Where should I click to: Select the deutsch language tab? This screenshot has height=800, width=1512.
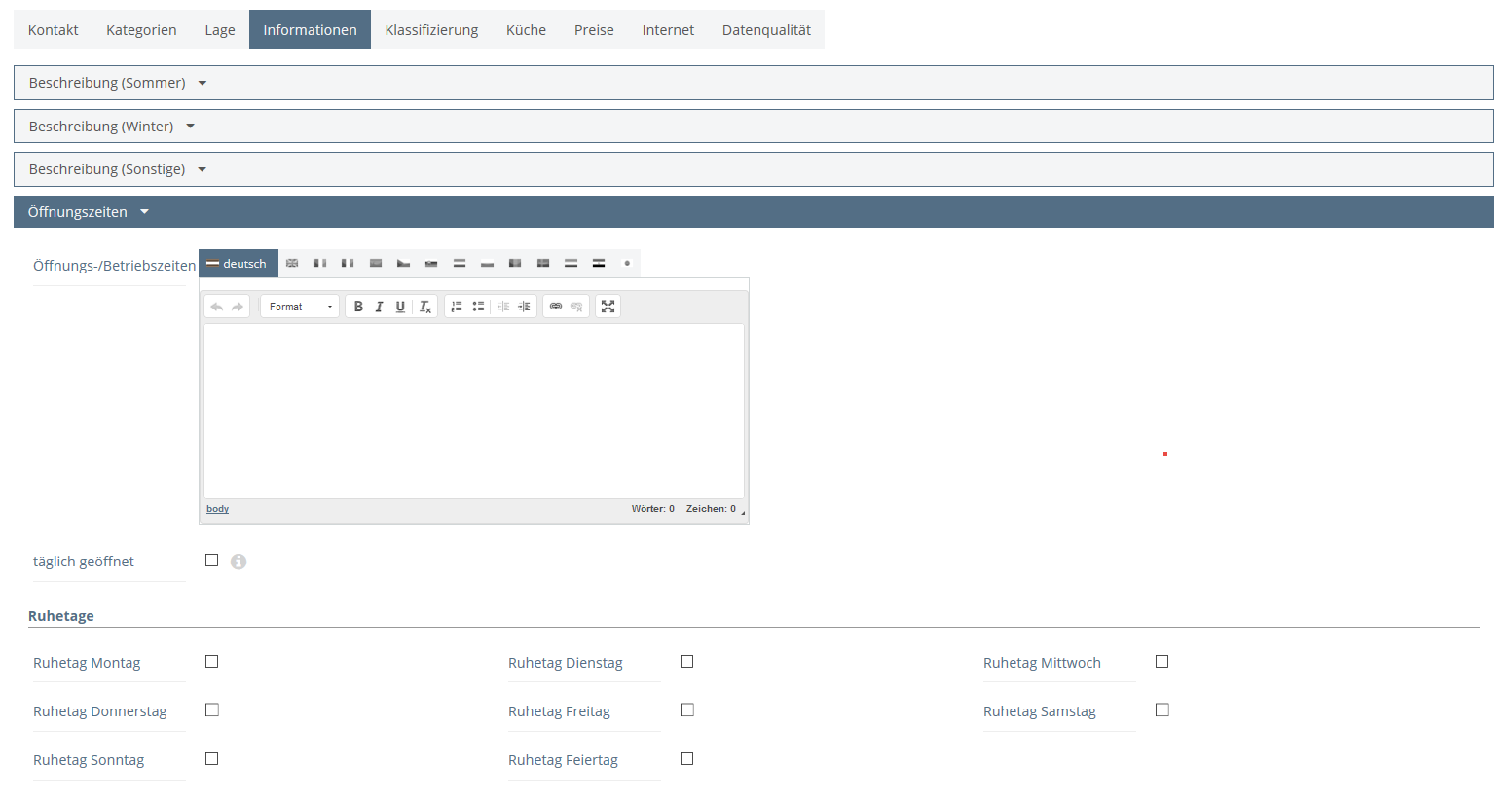(x=239, y=263)
